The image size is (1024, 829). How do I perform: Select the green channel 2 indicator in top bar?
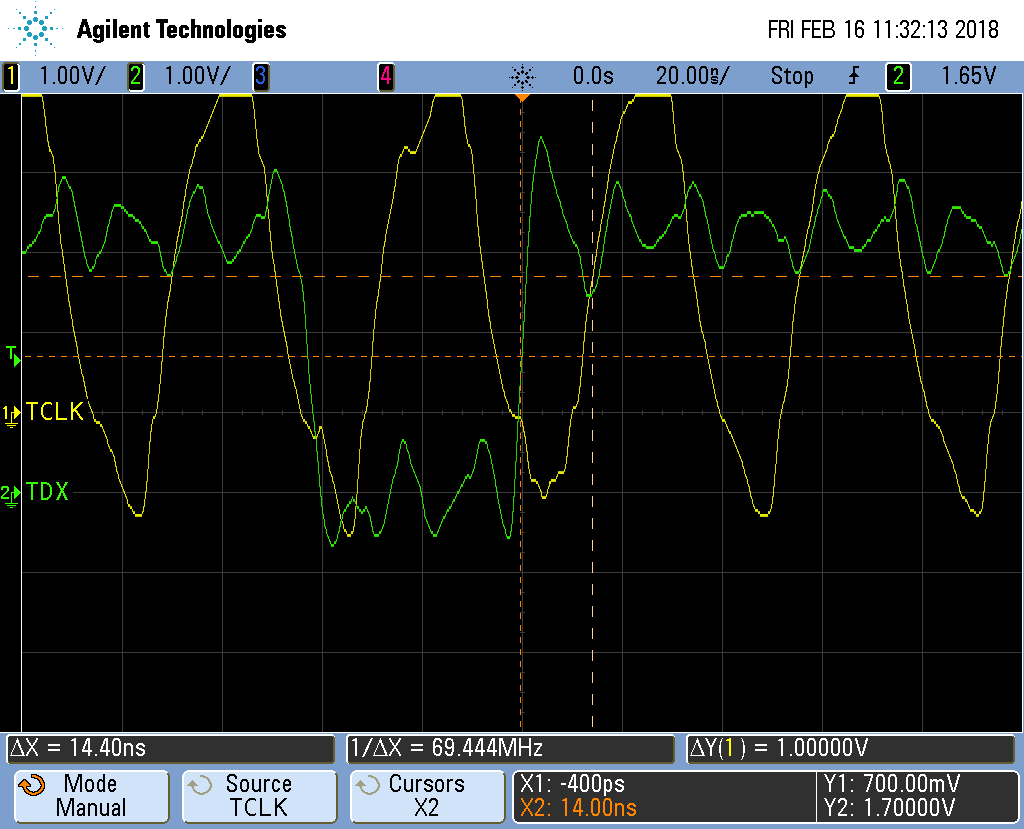click(x=135, y=76)
